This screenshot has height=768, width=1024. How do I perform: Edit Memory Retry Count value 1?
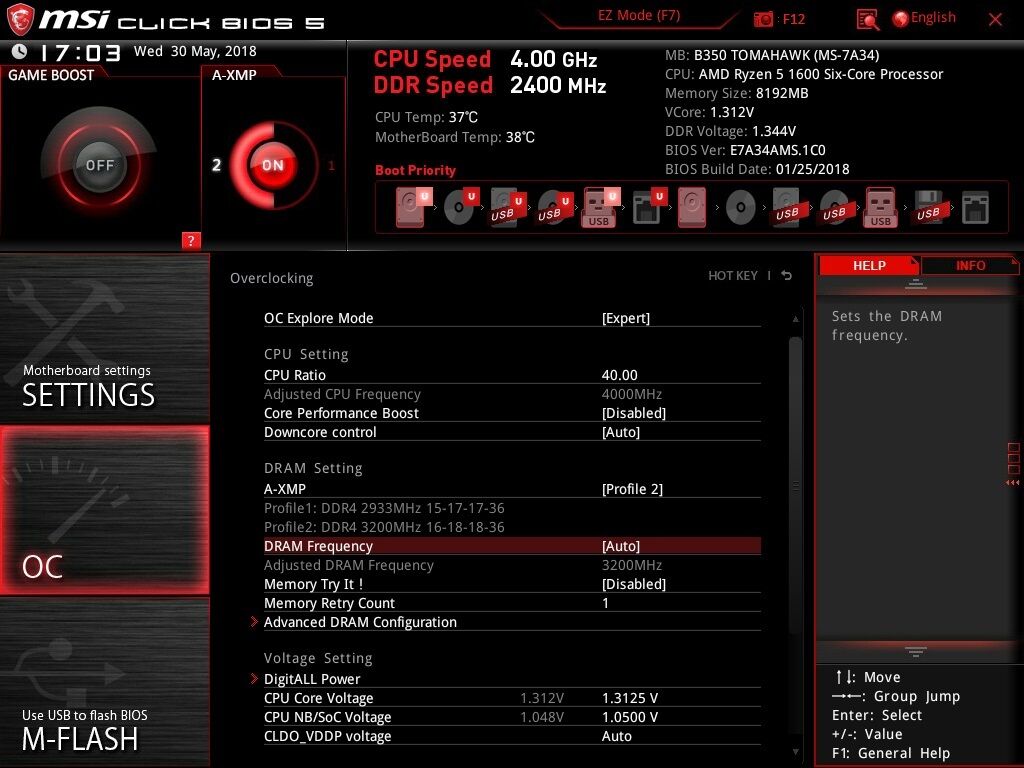pos(605,603)
